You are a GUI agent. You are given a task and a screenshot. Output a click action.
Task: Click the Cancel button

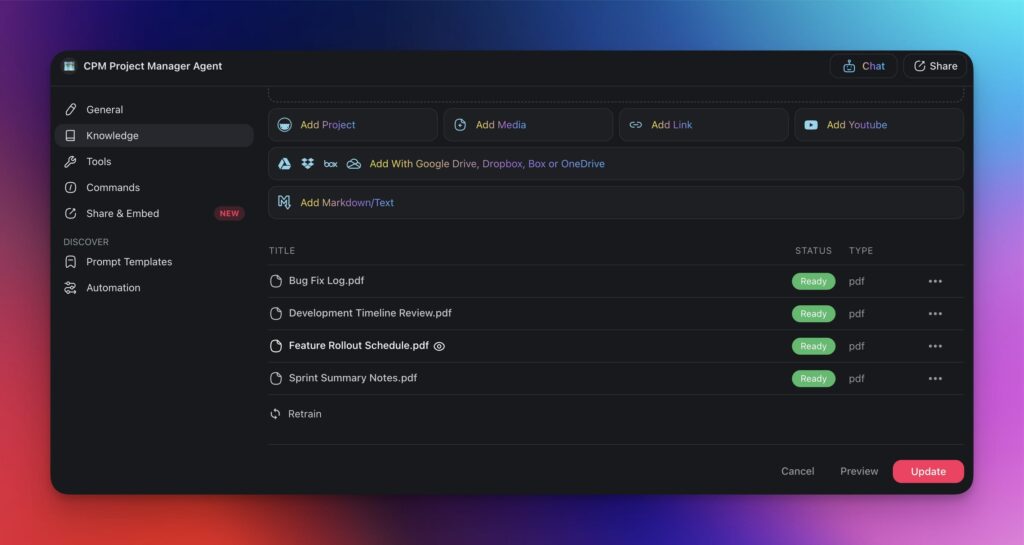(x=797, y=471)
